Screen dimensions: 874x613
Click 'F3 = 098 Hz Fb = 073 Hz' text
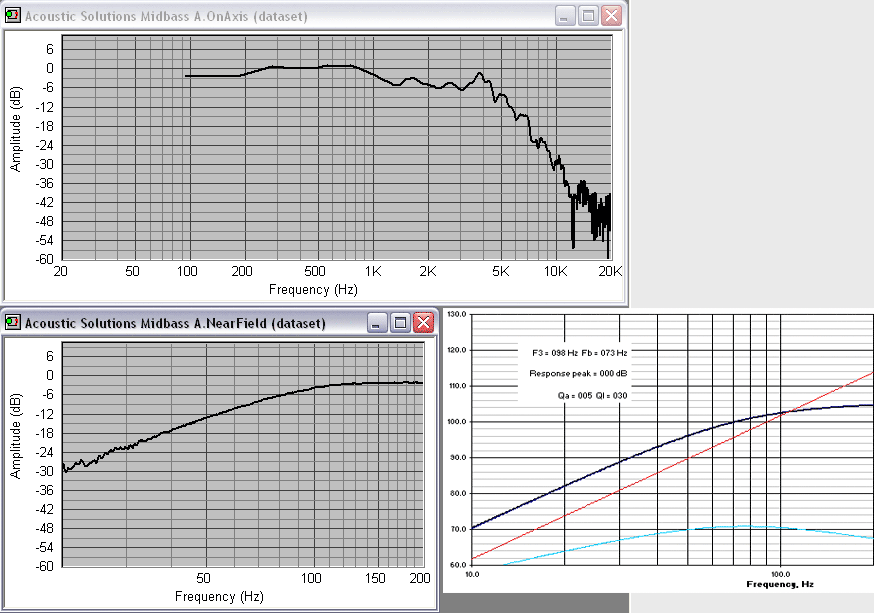coord(580,353)
